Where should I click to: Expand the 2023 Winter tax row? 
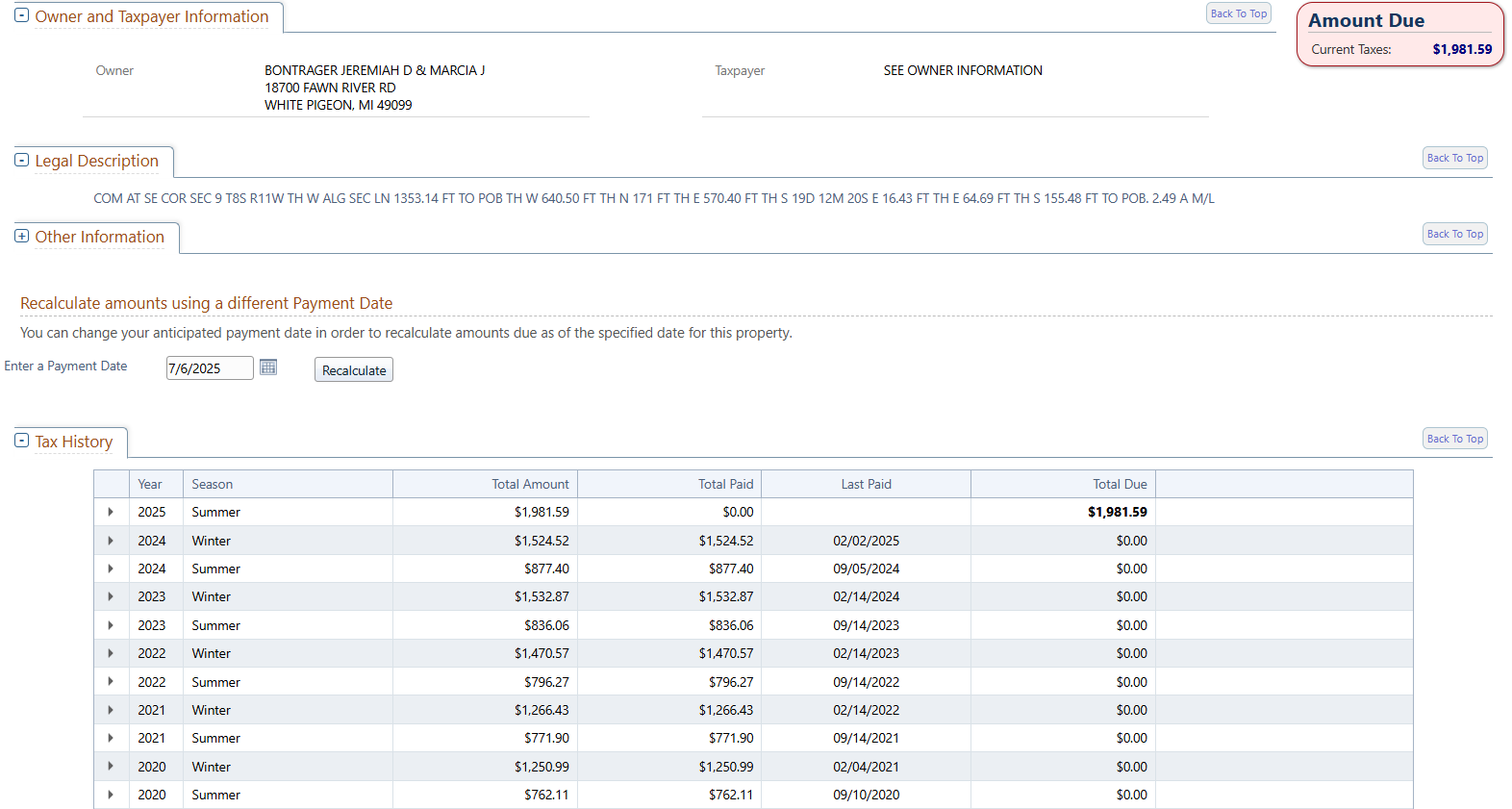tap(111, 597)
